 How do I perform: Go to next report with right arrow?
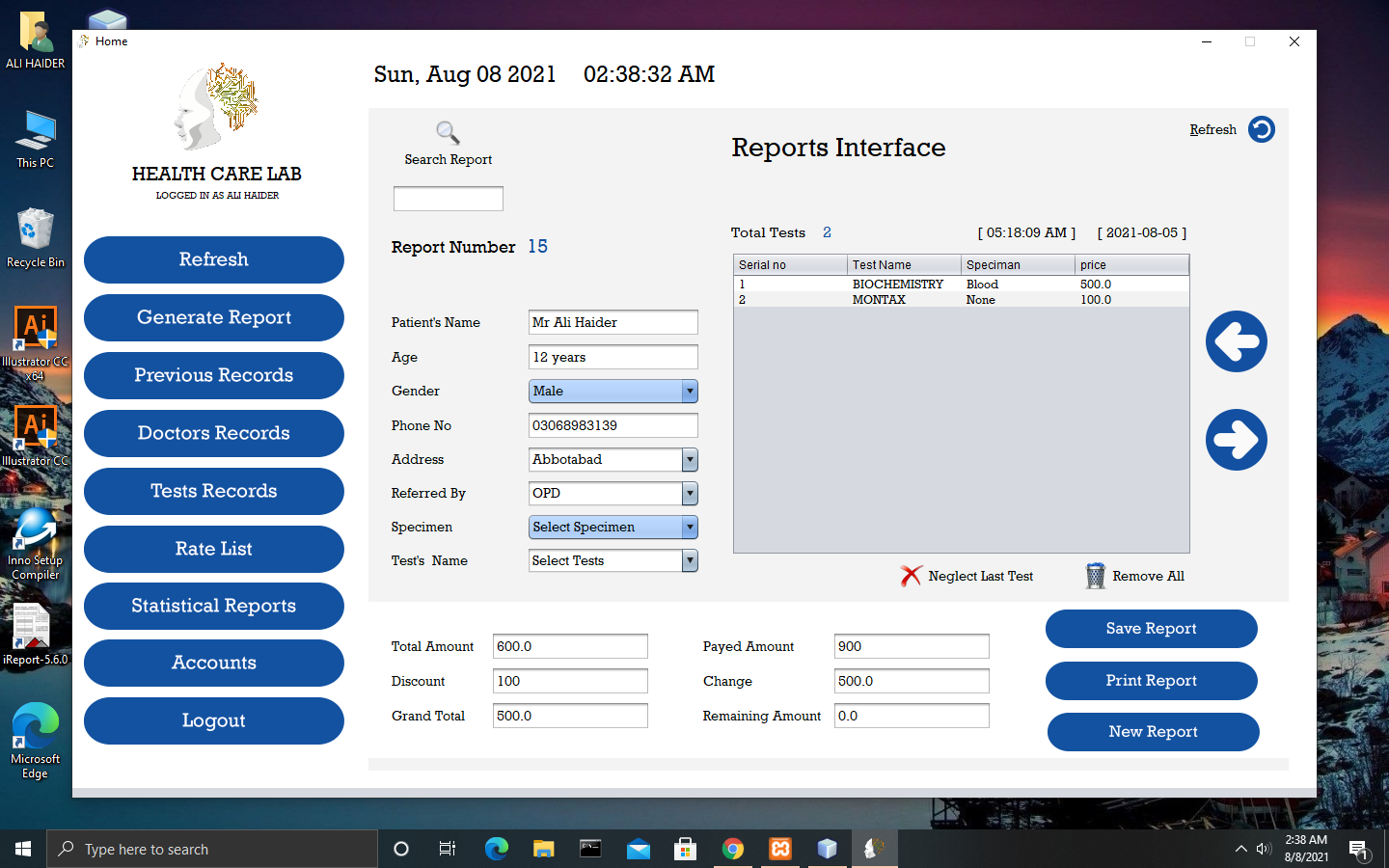pos(1237,440)
